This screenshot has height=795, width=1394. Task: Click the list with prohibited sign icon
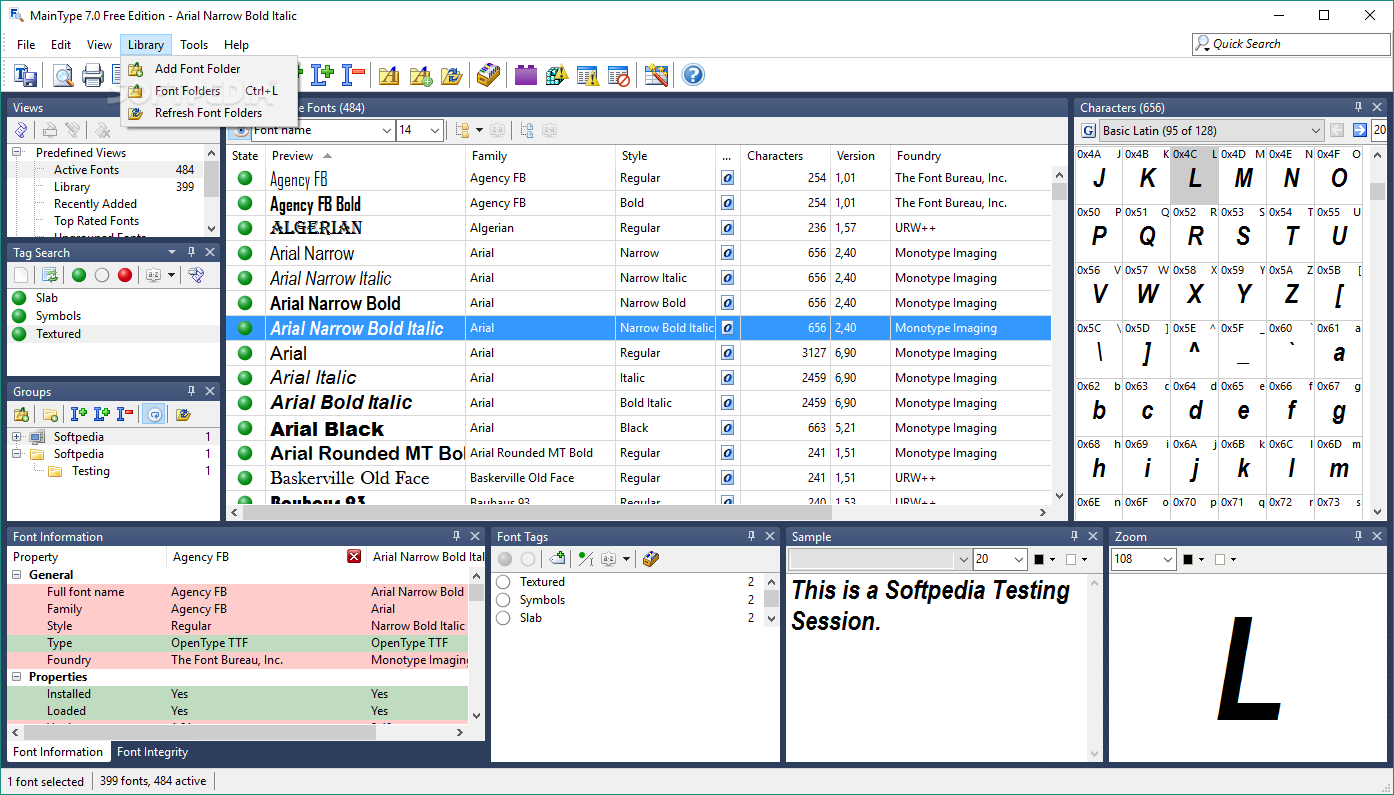click(619, 75)
